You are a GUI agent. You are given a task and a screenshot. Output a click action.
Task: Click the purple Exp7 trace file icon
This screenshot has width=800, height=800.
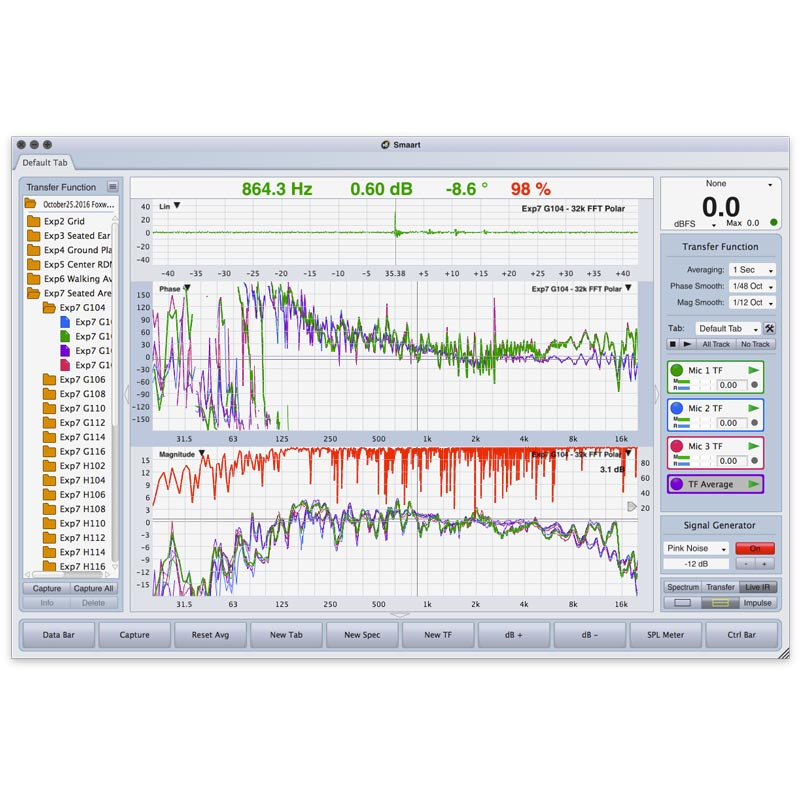65,351
